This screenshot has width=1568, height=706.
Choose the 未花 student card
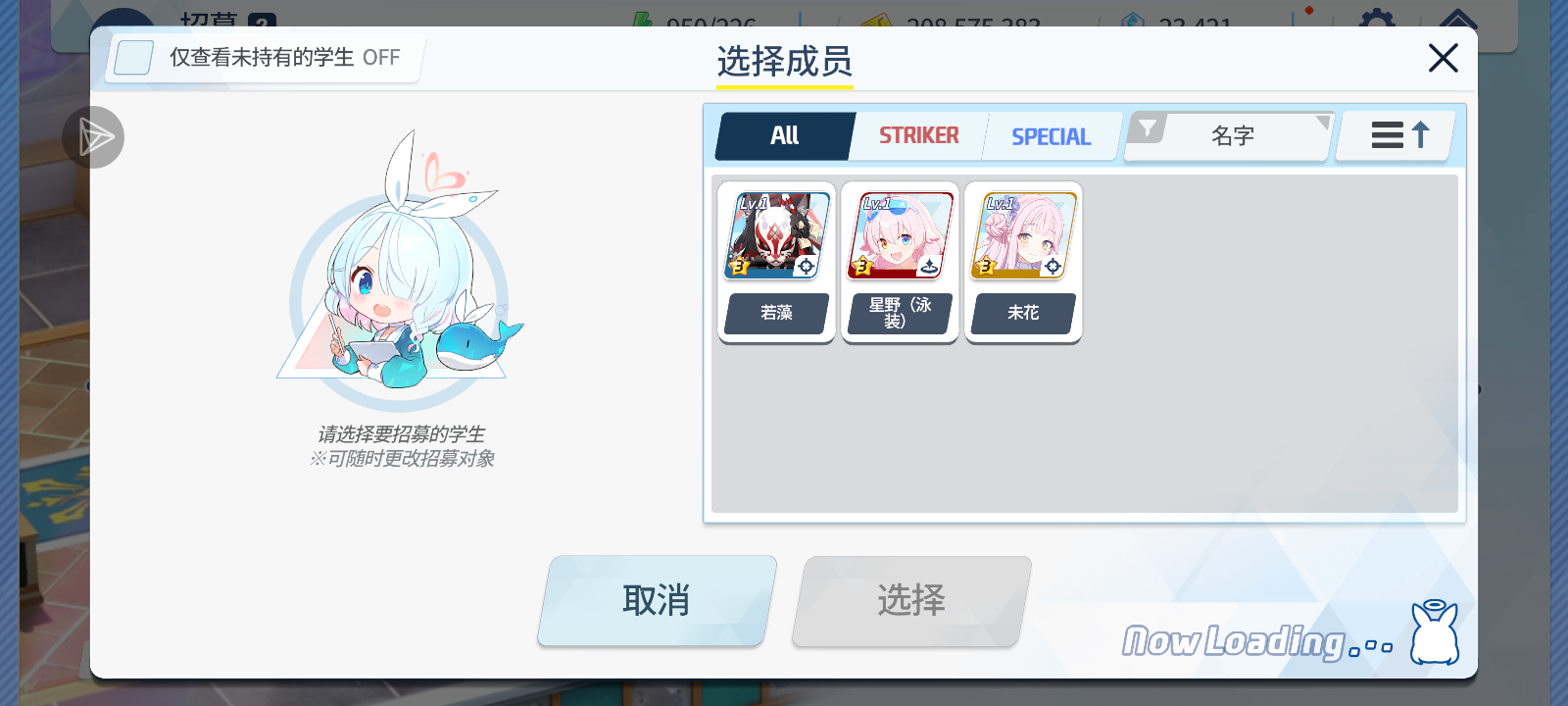coord(1023,262)
